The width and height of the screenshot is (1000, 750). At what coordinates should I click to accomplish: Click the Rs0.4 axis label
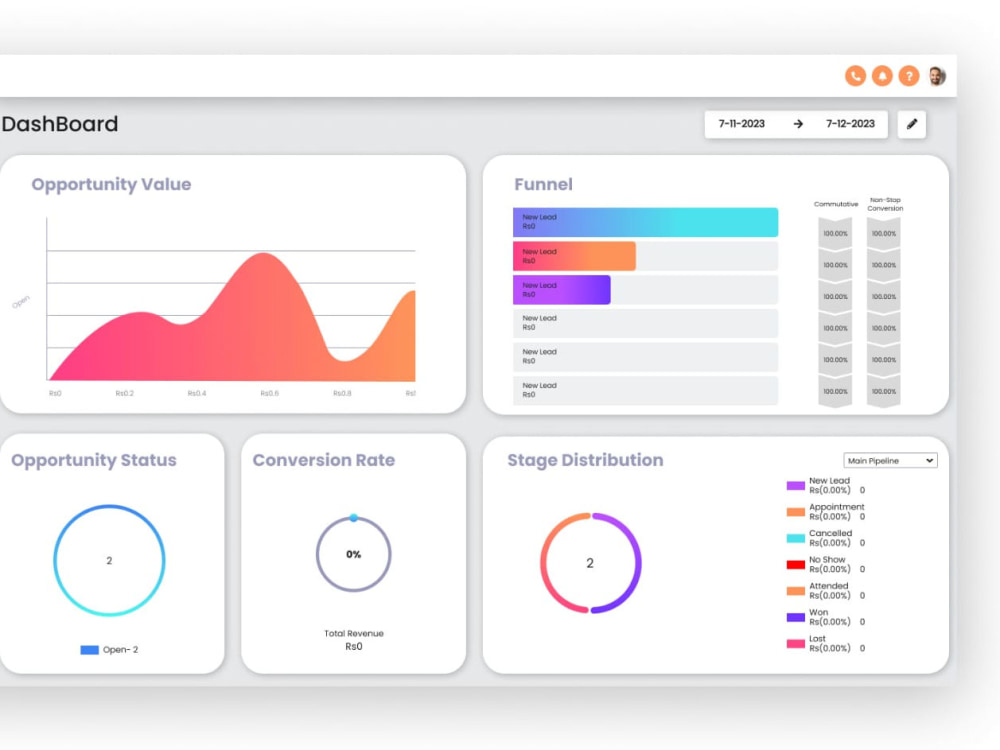click(196, 393)
